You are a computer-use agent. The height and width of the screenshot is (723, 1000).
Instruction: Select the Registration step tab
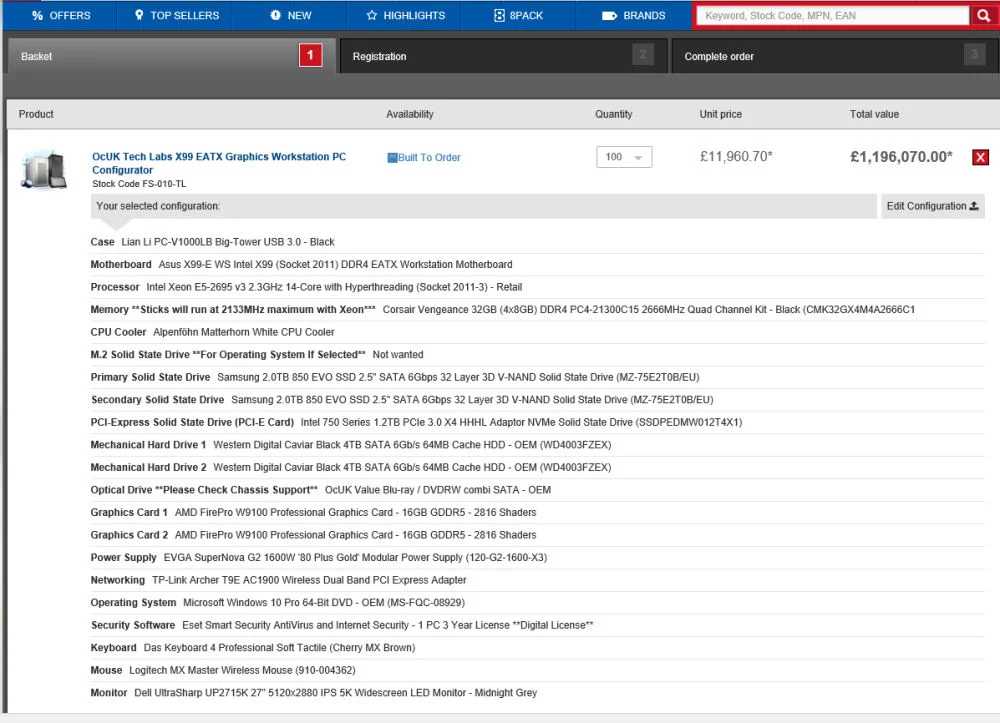click(x=503, y=56)
